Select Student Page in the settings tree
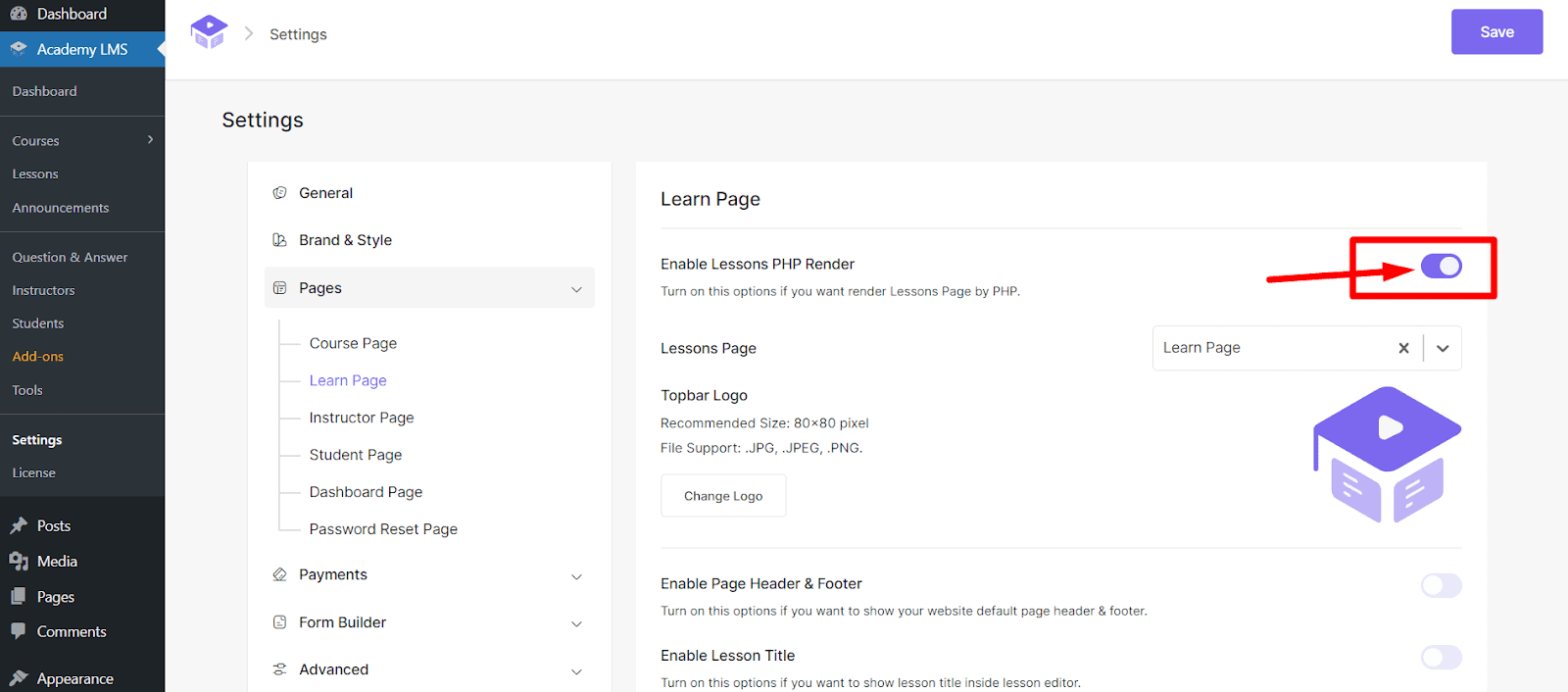Image resolution: width=1568 pixels, height=692 pixels. pyautogui.click(x=356, y=455)
